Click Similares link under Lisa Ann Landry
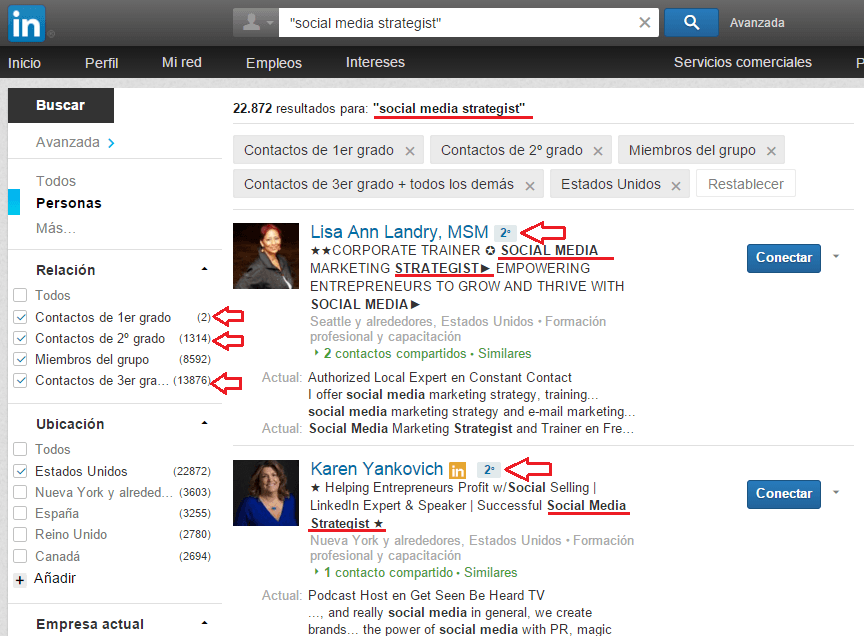Screen dimensions: 864x636 click(x=504, y=353)
